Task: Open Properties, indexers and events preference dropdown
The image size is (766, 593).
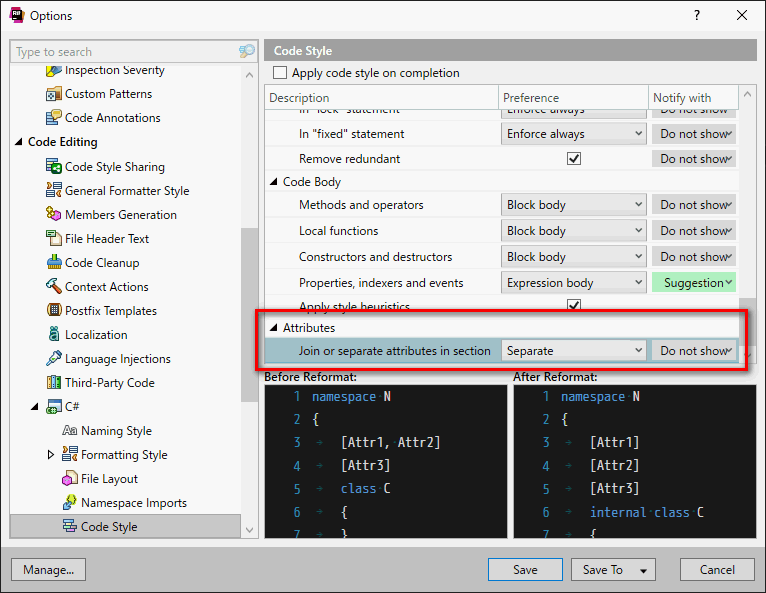Action: point(574,283)
